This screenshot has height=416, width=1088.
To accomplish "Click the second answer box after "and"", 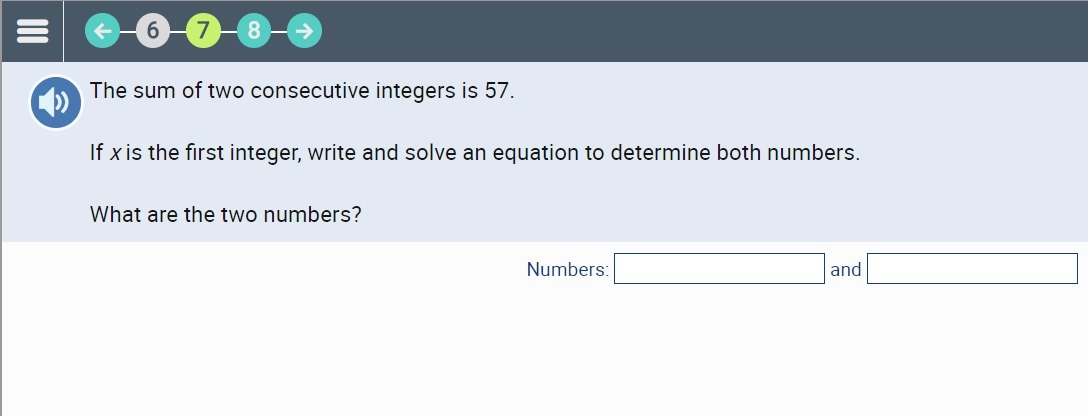I will (972, 269).
